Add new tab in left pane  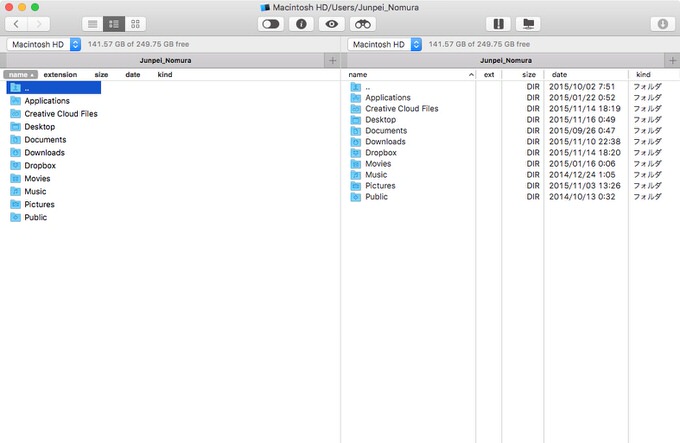(x=333, y=60)
